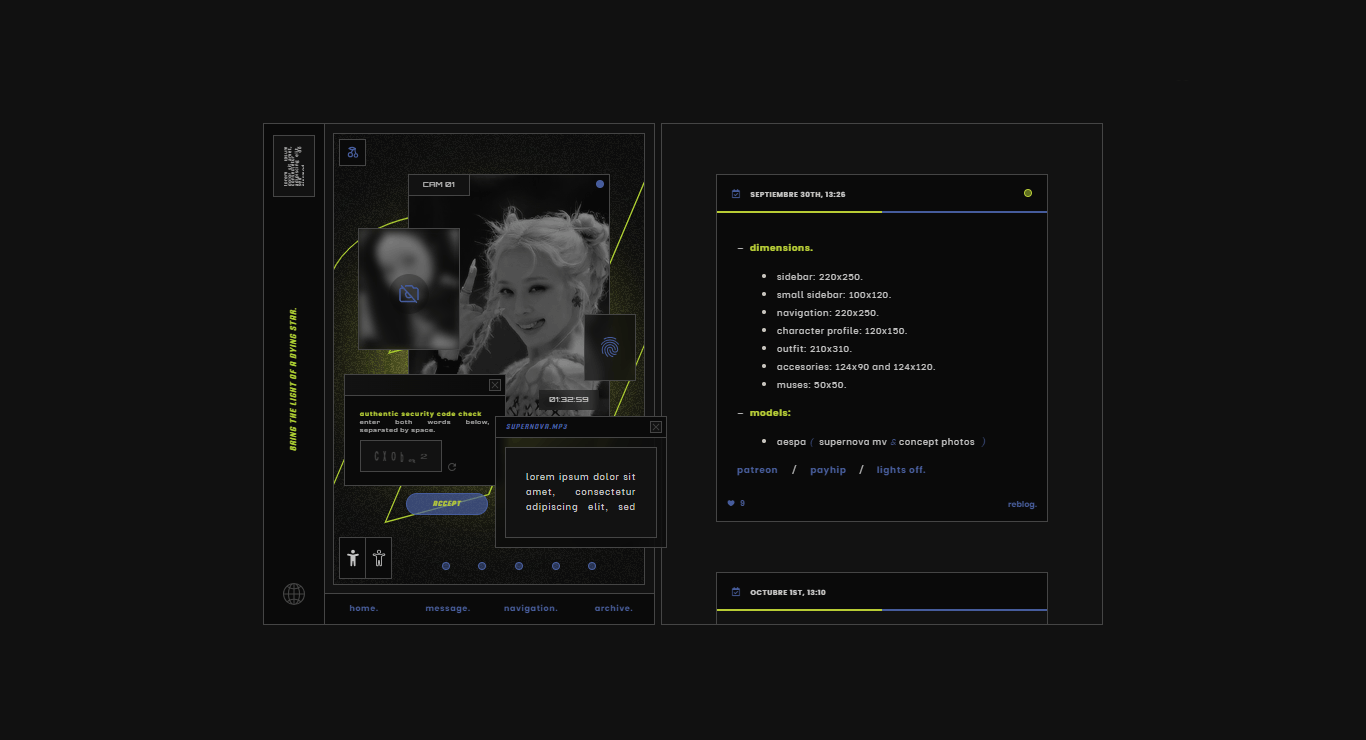1366x740 pixels.
Task: Click the crossed-out camera icon on blurred photo
Action: [409, 294]
